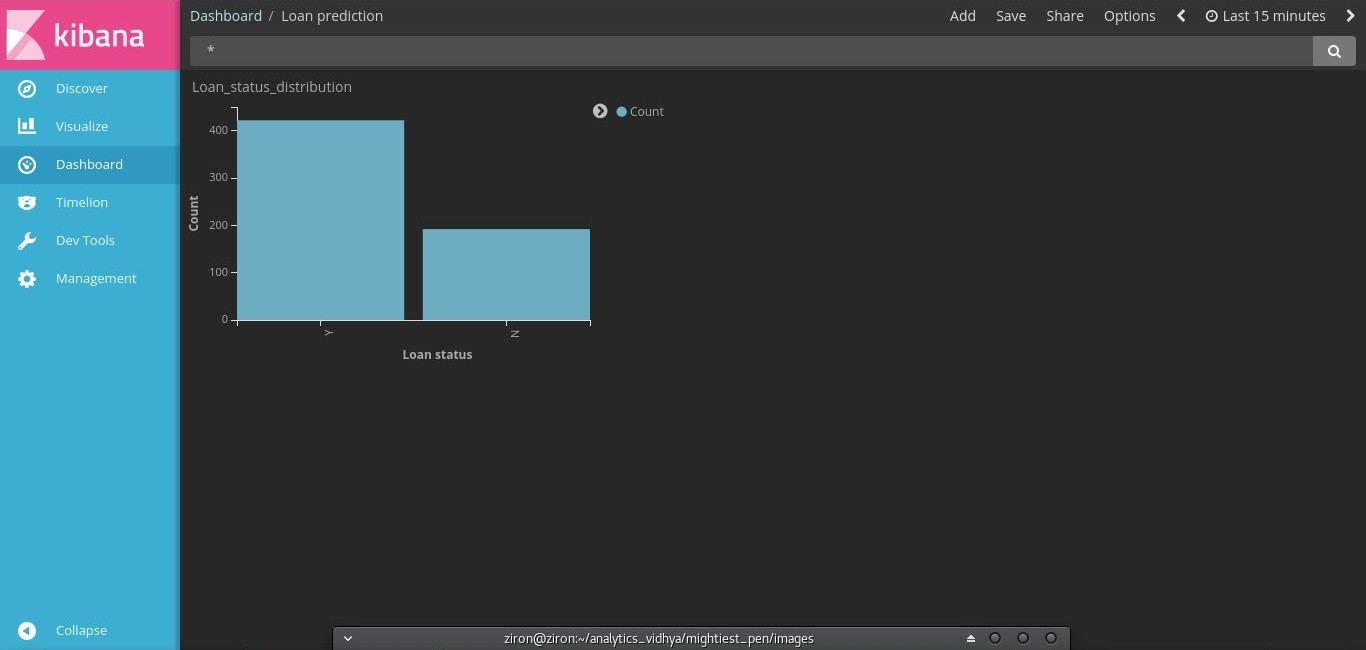Open the Last 15 minutes time picker
The width and height of the screenshot is (1366, 650).
click(1265, 16)
